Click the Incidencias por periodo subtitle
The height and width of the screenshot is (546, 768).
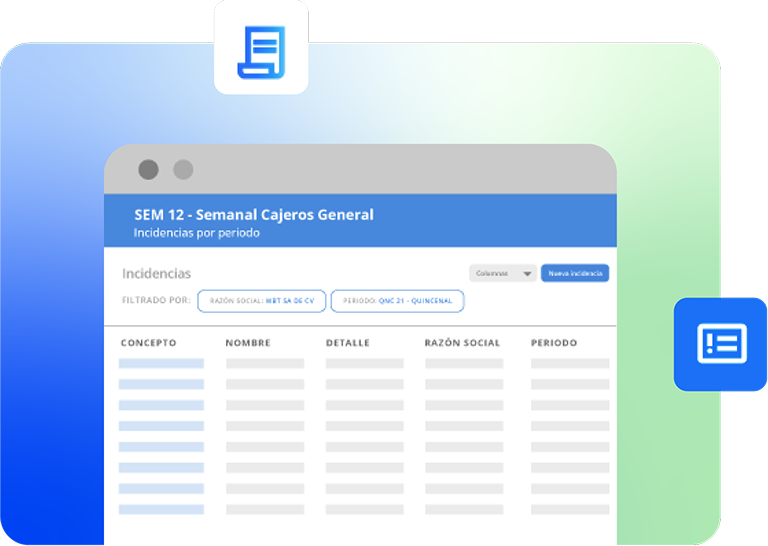[x=197, y=233]
